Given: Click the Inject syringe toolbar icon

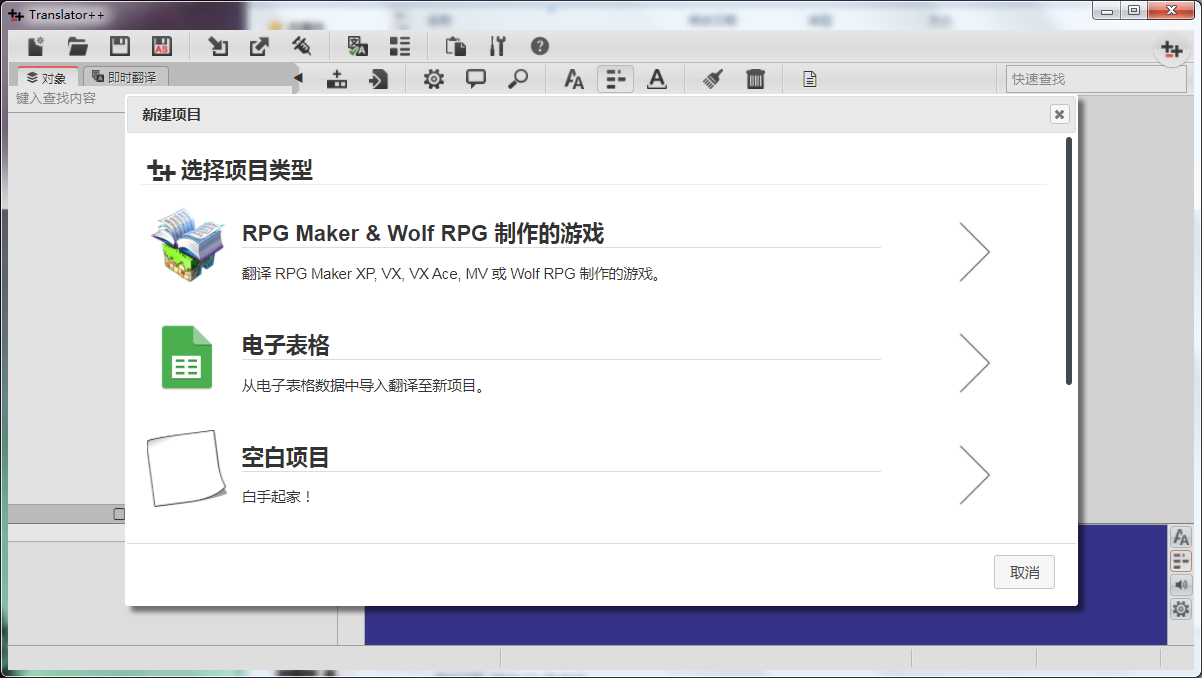Looking at the screenshot, I should pos(301,46).
